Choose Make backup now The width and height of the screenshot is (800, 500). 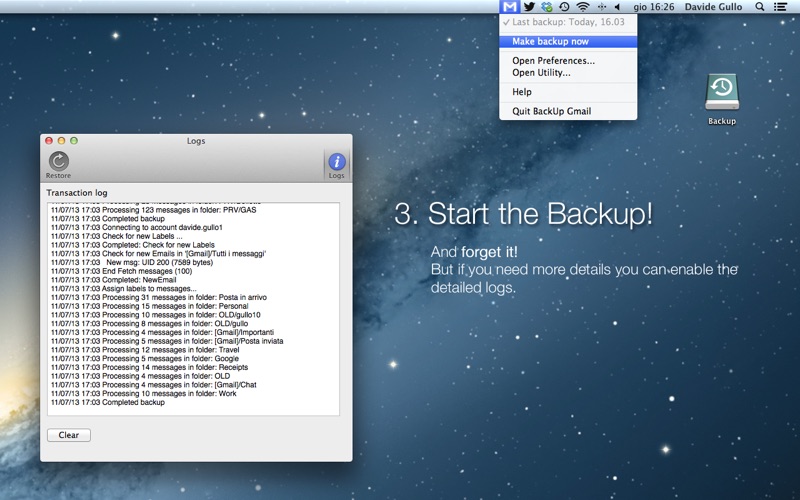(550, 42)
